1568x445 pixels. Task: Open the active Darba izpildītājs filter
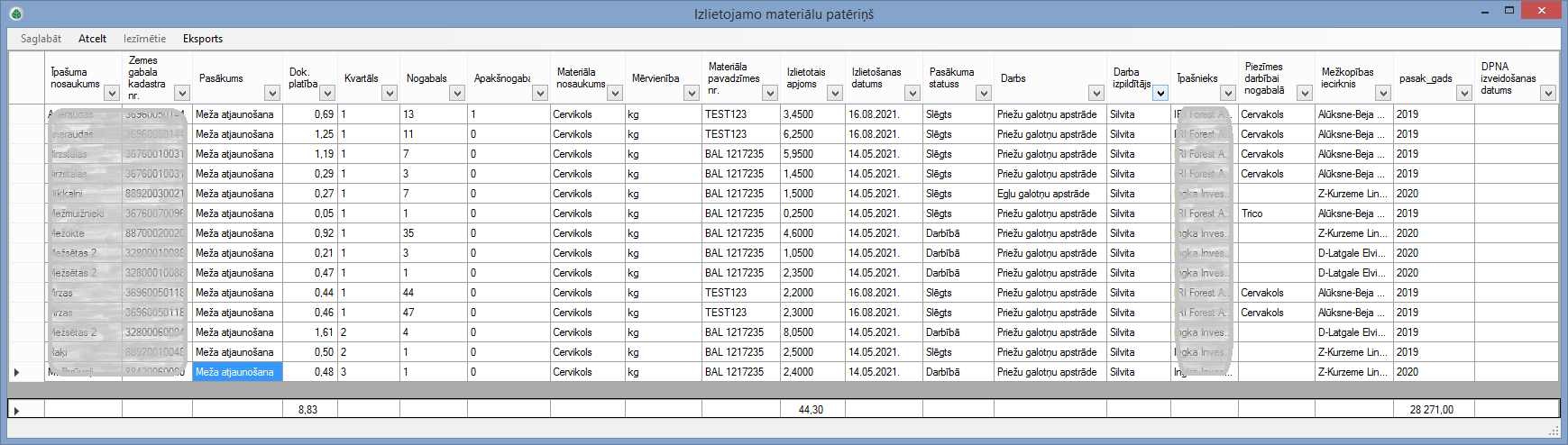click(x=1160, y=93)
